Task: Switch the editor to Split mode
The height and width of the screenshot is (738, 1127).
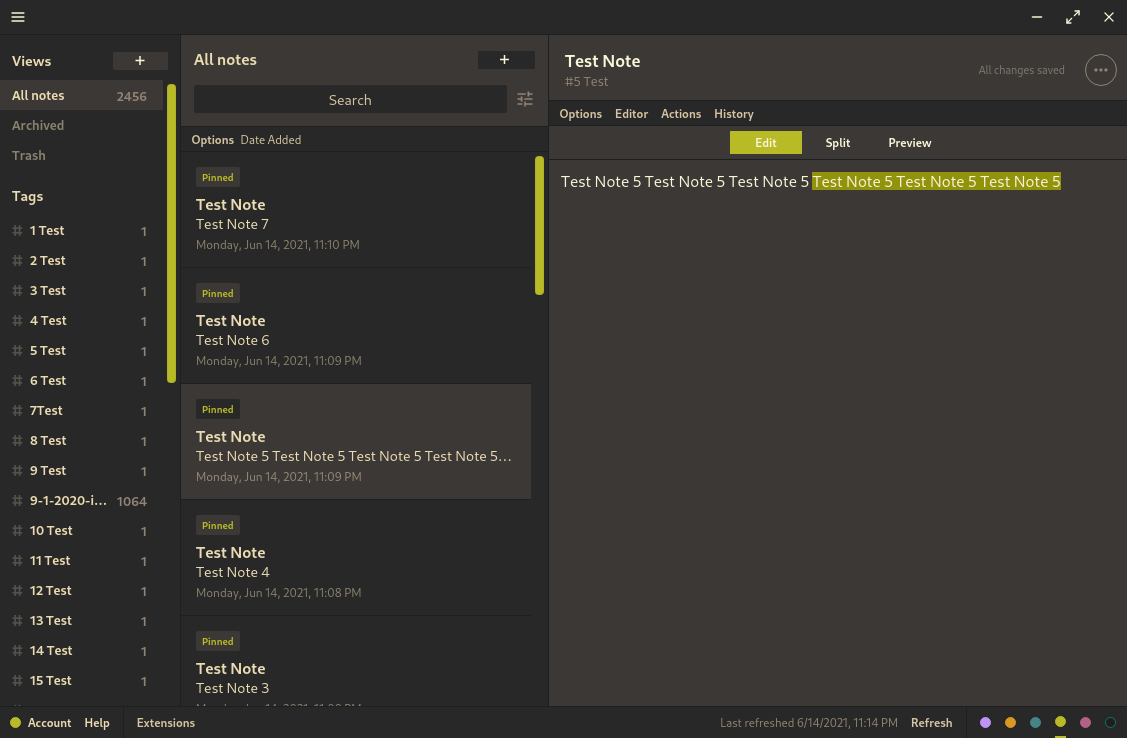Action: tap(838, 143)
